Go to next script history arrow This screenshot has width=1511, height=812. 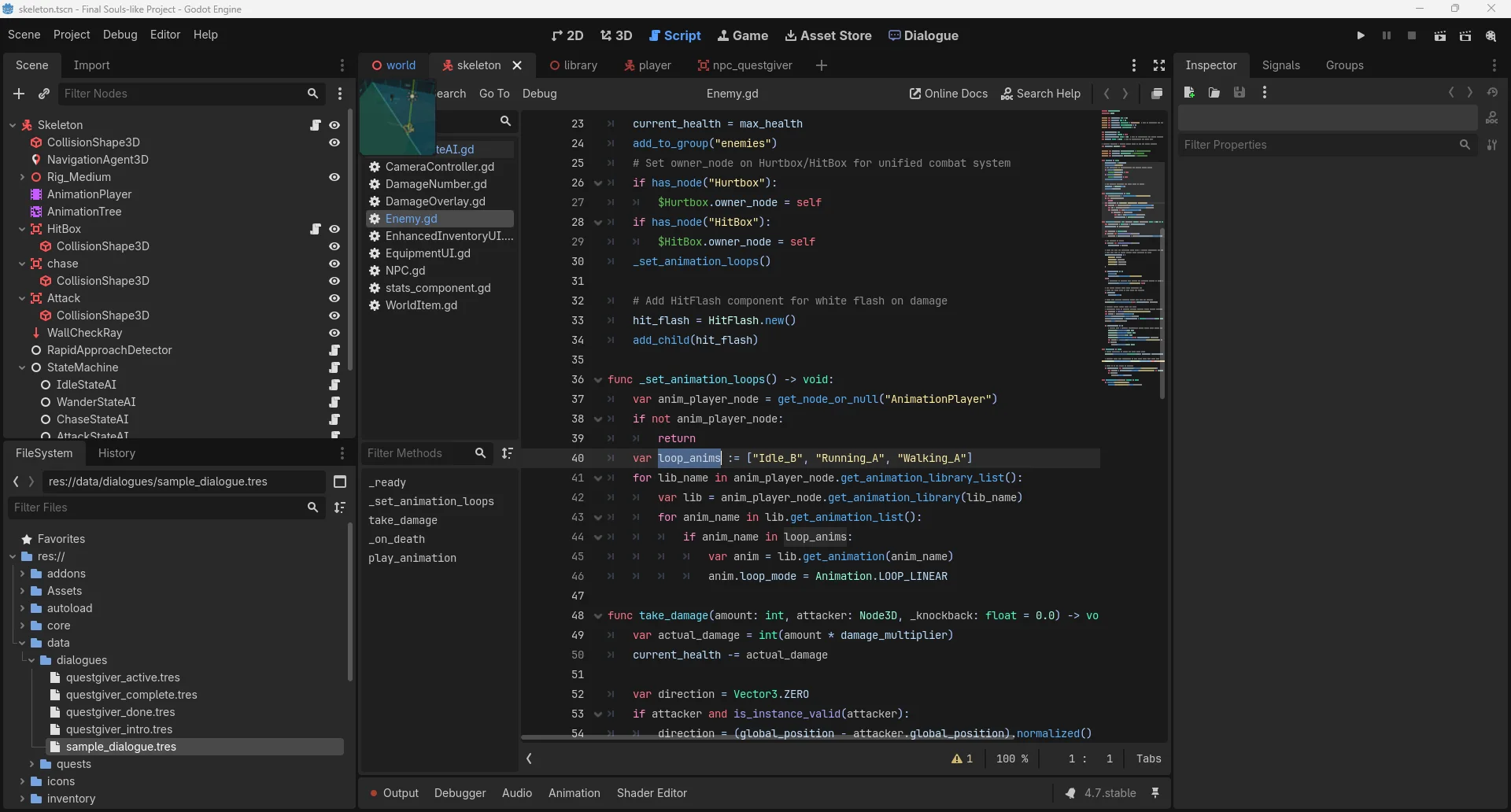[x=1125, y=94]
